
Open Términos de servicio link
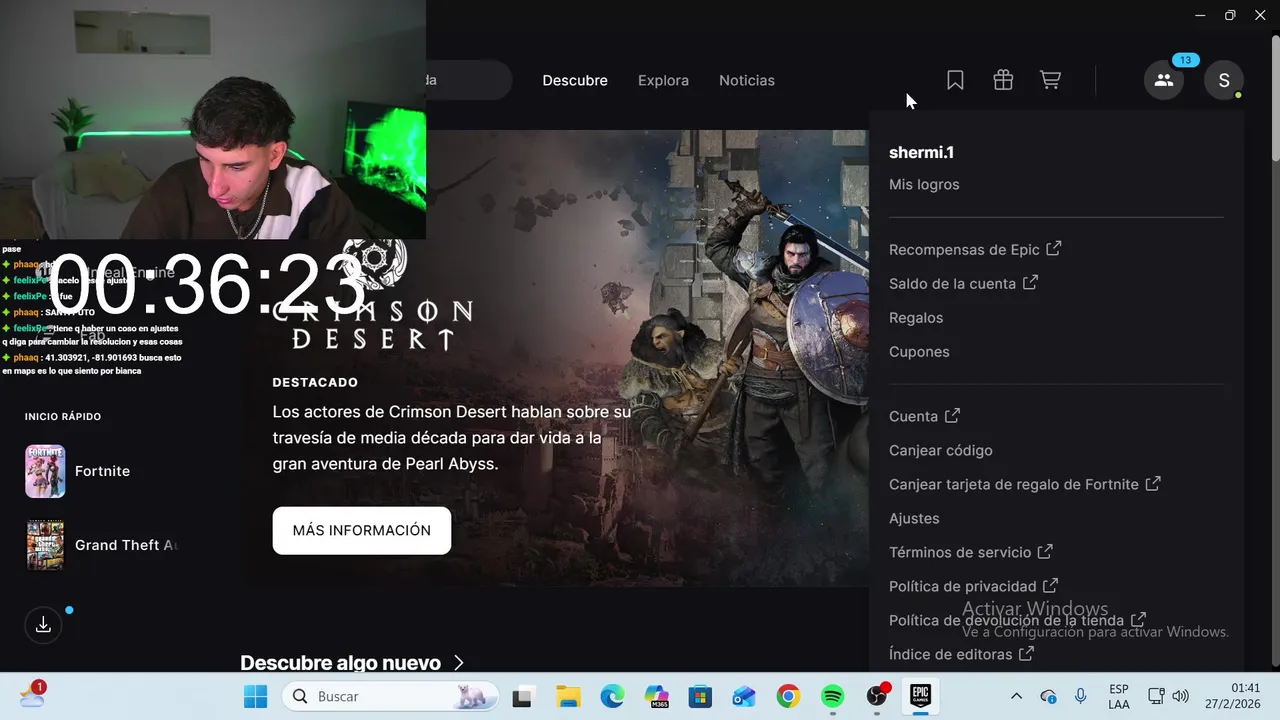(970, 552)
